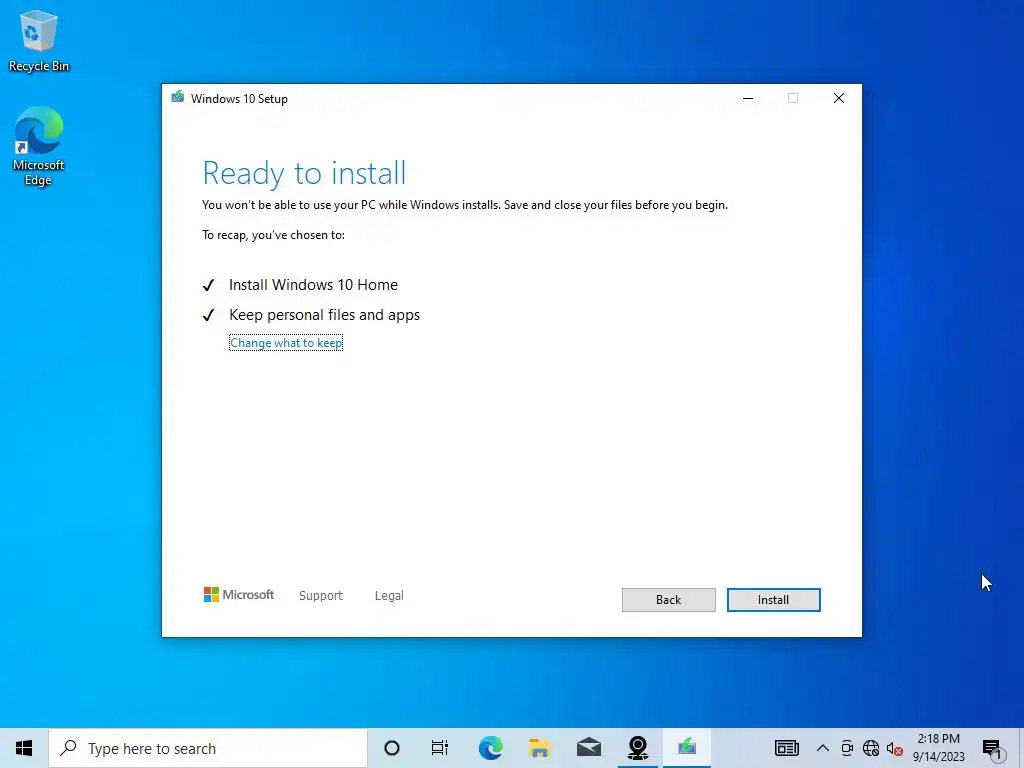Image resolution: width=1024 pixels, height=768 pixels.
Task: Select the Microsoft Edge desktop shortcut
Action: [39, 147]
